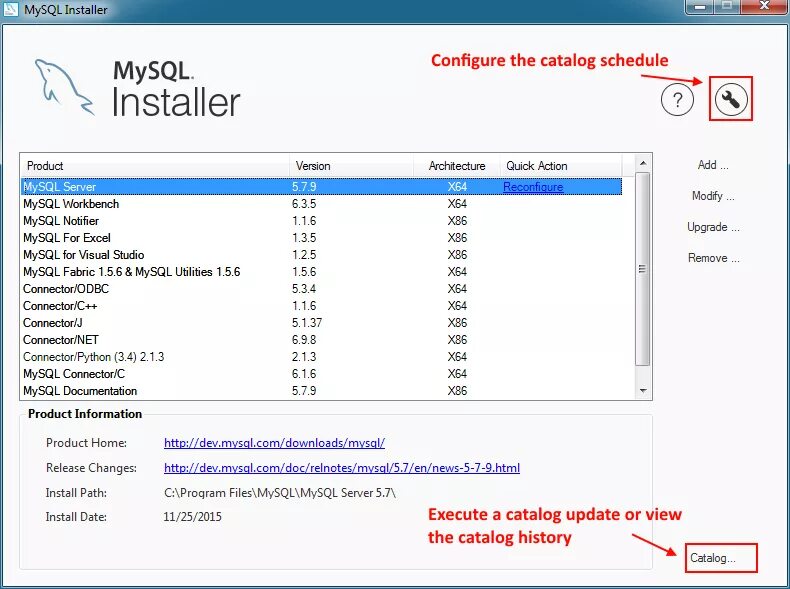Viewport: 790px width, 589px height.
Task: Click X86 architecture of MySQL Notifier
Action: click(457, 221)
